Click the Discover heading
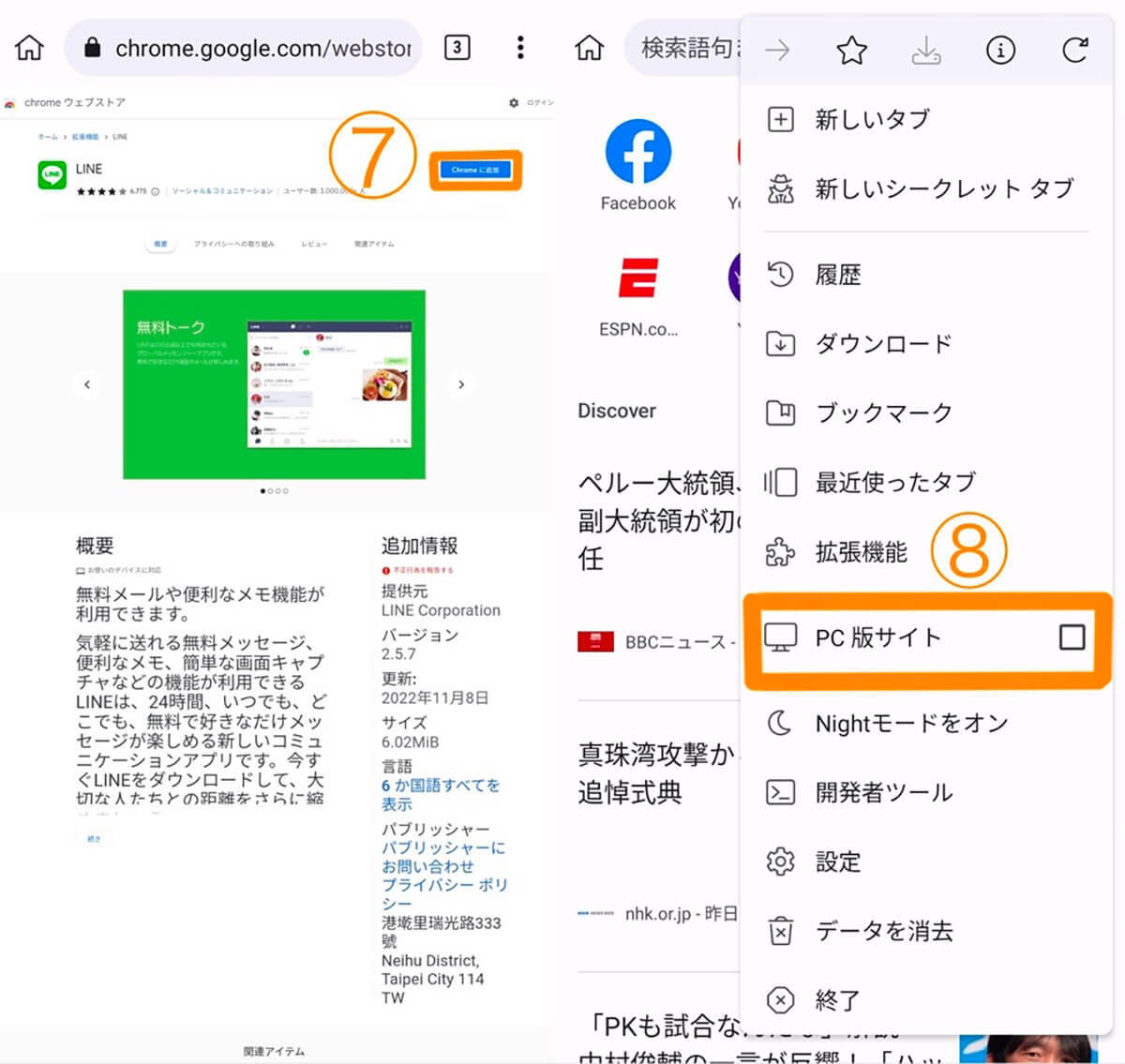 pos(617,411)
